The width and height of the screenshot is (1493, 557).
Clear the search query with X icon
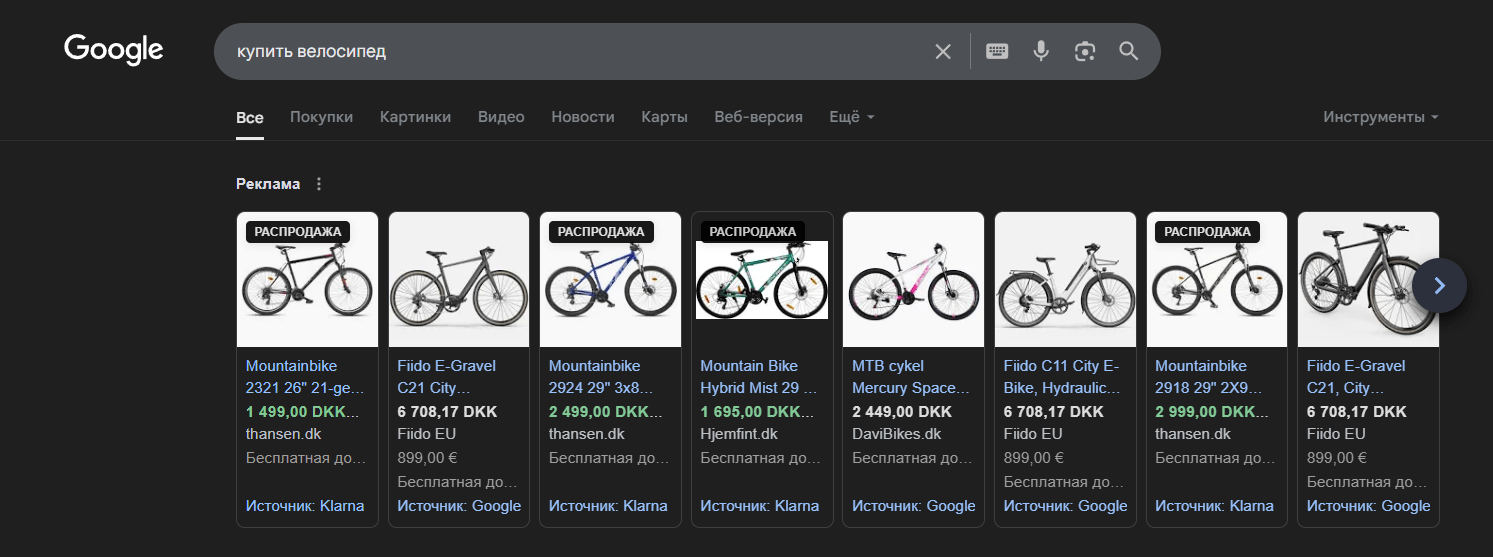coord(943,52)
